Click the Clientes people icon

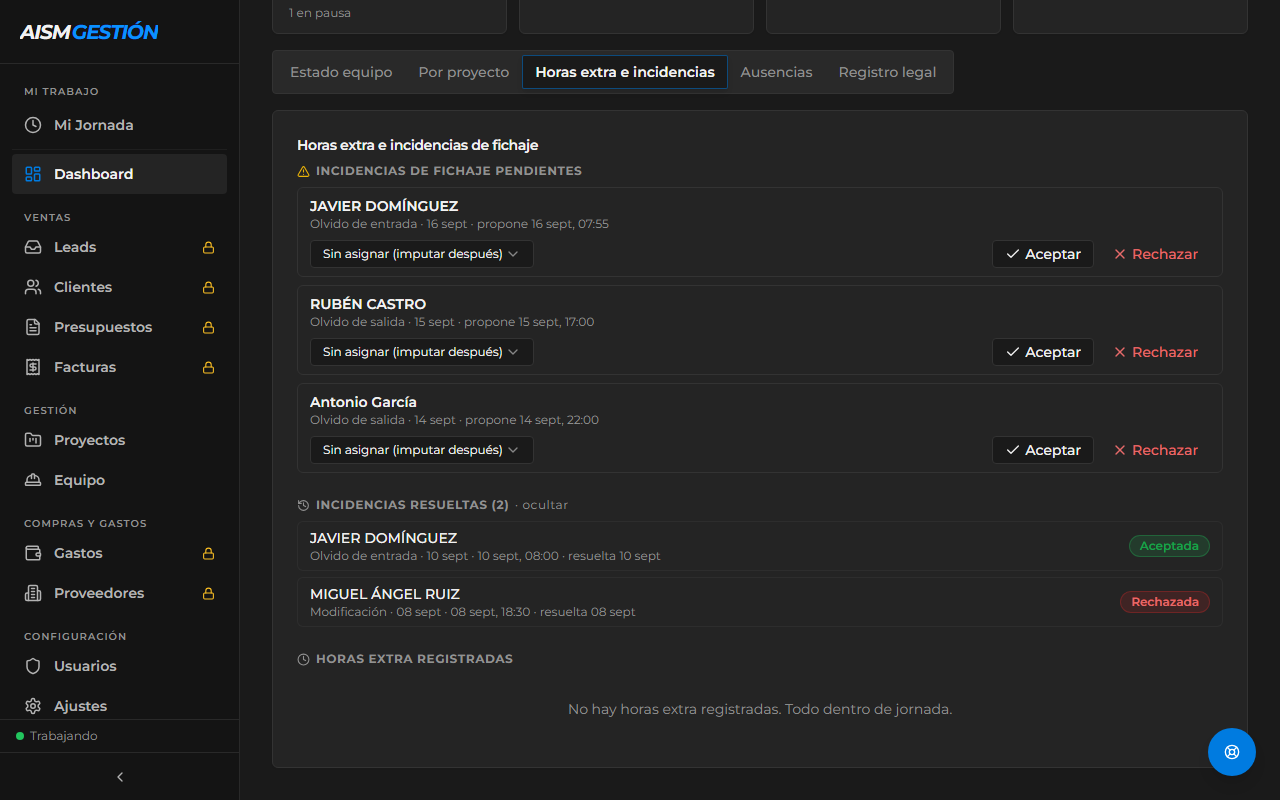coord(33,287)
